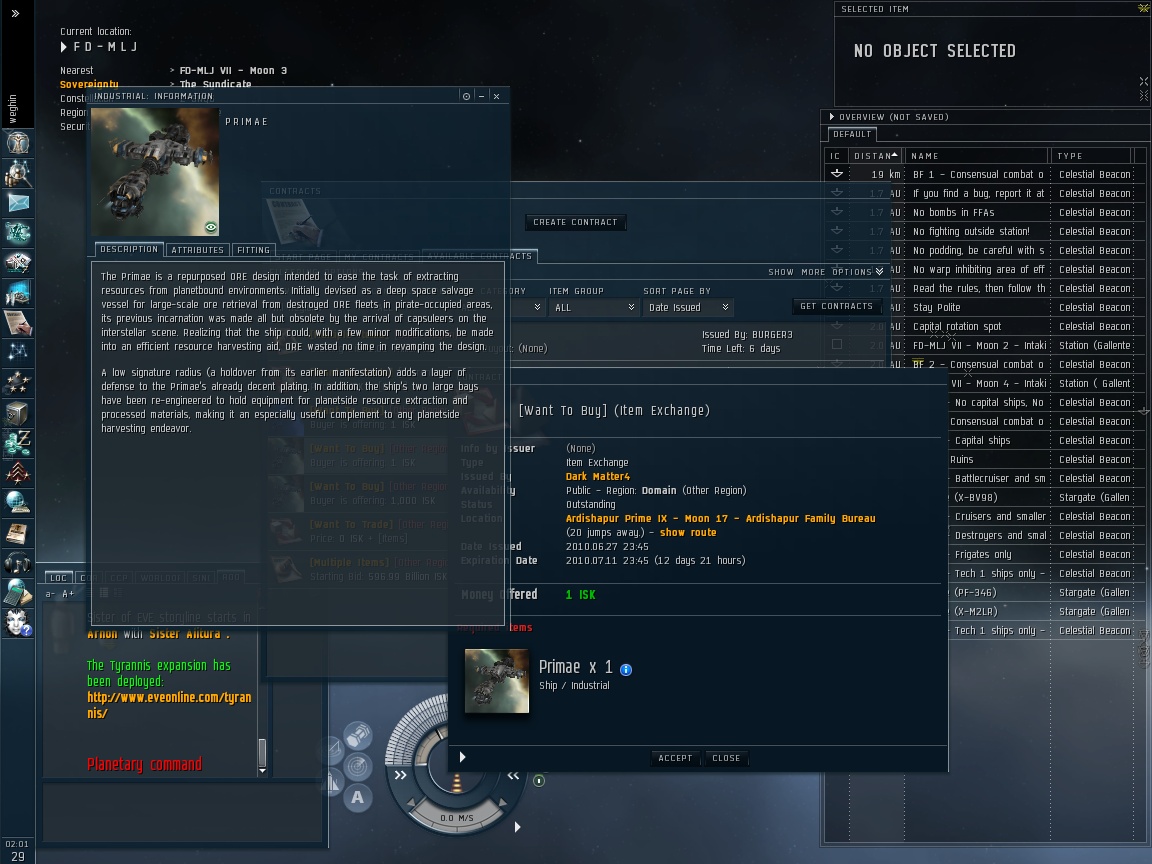Click the green circle indicator by the HUD
Viewport: 1152px width, 864px height.
[539, 780]
